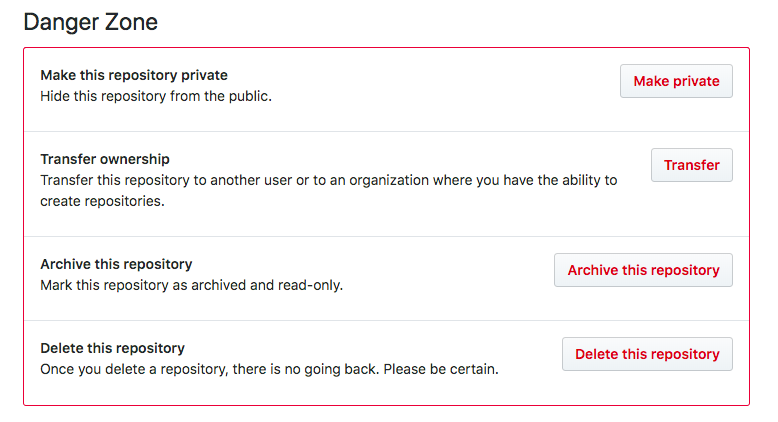The height and width of the screenshot is (422, 778).
Task: Click the bold 'Transfer ownership' title
Action: [105, 159]
